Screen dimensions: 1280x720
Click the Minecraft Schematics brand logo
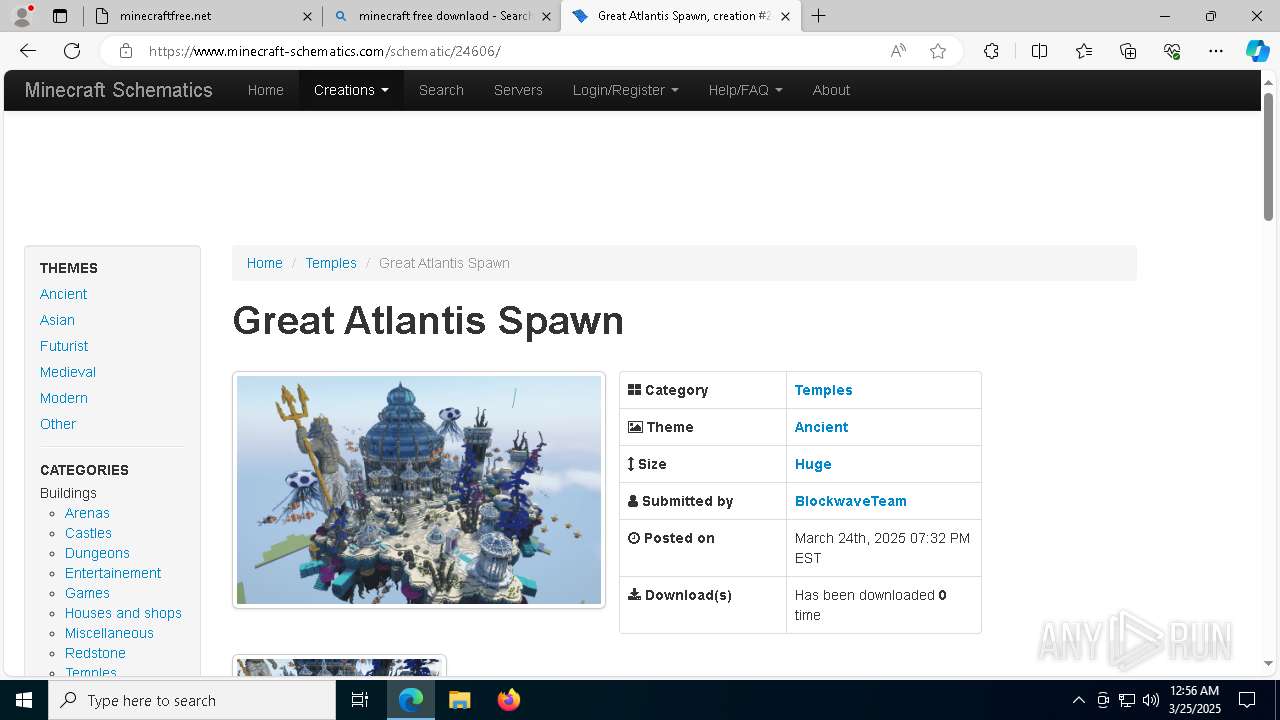(119, 90)
